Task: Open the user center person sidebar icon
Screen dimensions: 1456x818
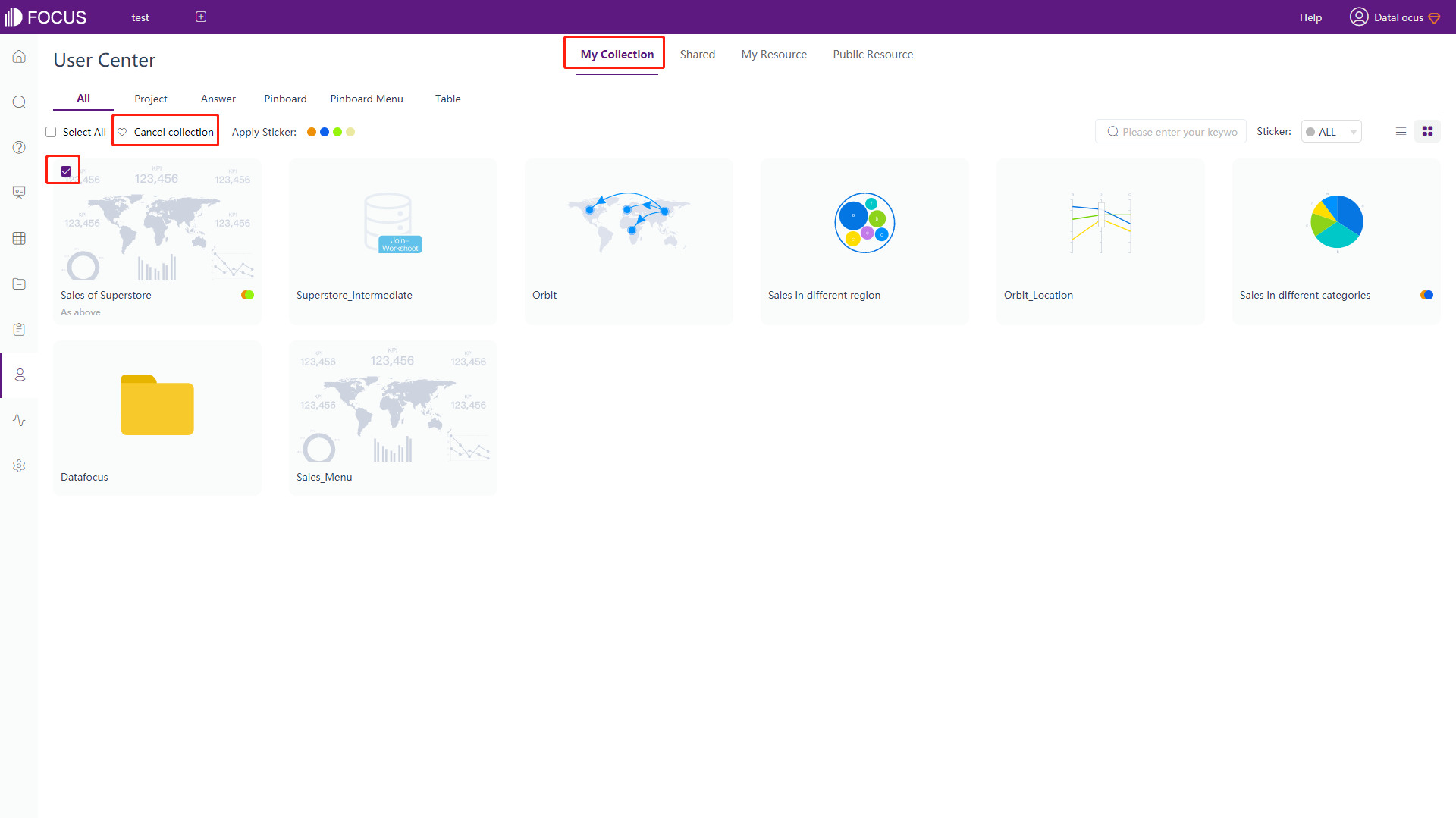Action: click(x=20, y=375)
